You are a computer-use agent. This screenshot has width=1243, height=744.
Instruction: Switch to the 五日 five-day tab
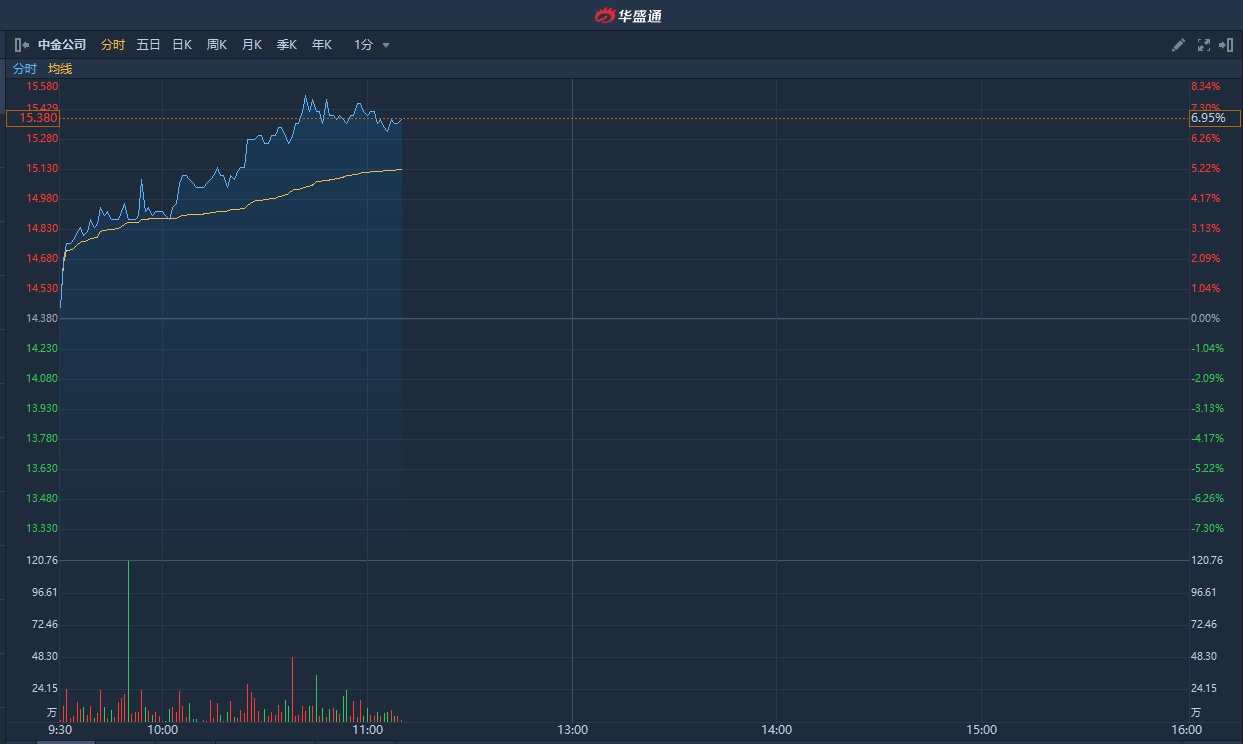pyautogui.click(x=148, y=45)
